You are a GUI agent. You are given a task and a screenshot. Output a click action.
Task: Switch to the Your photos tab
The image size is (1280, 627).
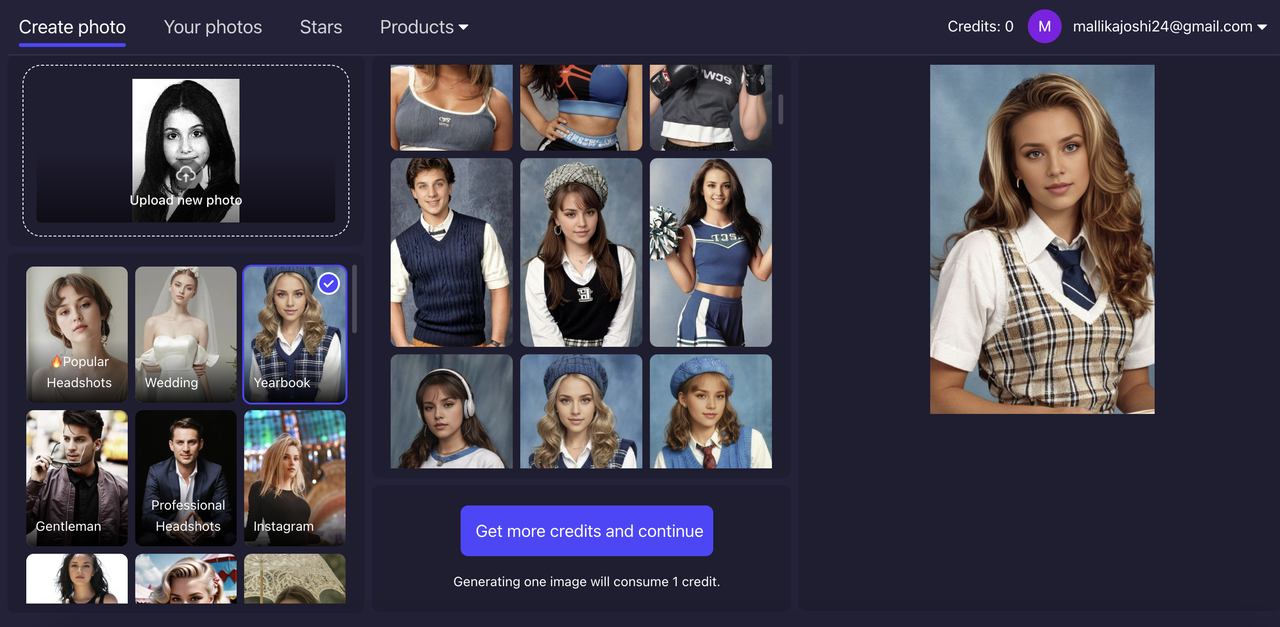click(x=213, y=27)
